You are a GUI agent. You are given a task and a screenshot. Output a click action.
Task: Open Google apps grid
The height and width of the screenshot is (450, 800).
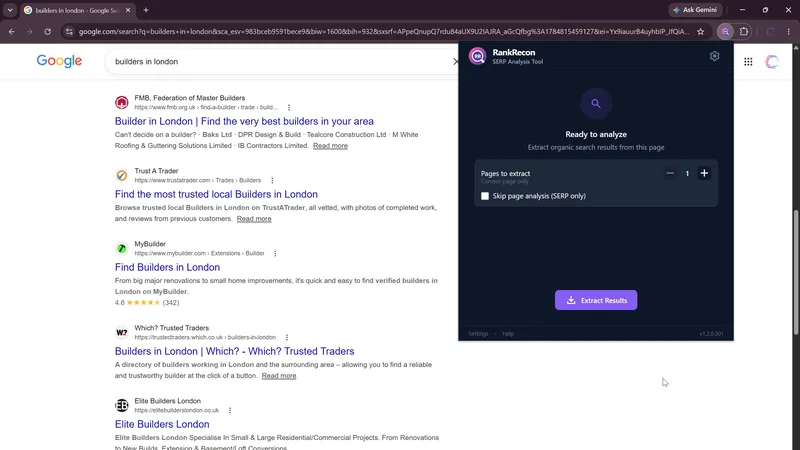(748, 62)
